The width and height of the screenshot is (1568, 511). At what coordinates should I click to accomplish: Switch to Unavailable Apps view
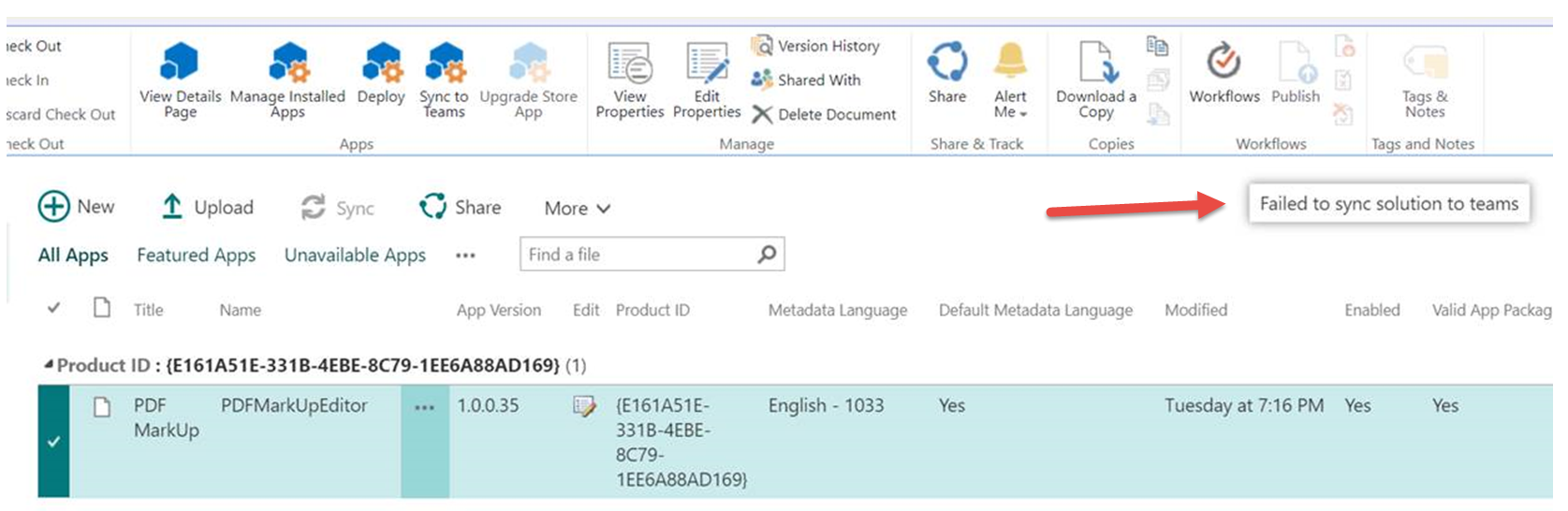[x=355, y=255]
